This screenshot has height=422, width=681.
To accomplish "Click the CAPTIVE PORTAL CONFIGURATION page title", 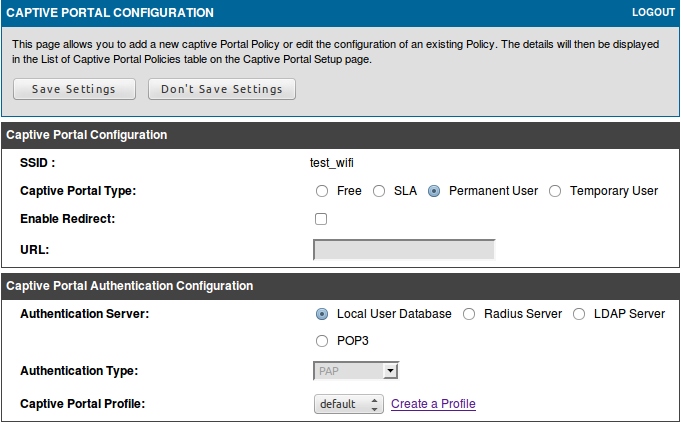I will 110,13.
